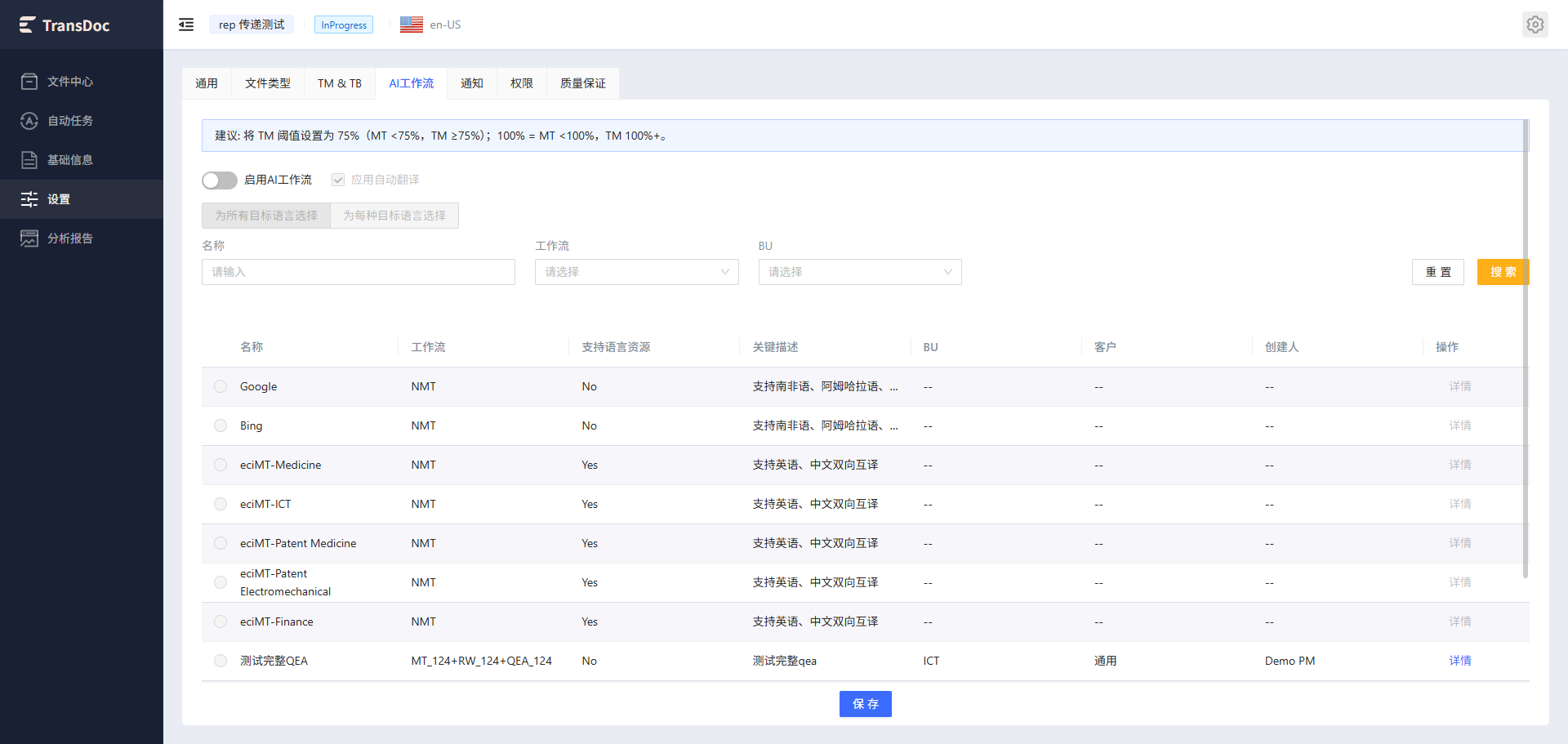Open the 质量保证 tab
The height and width of the screenshot is (744, 1568).
point(583,83)
